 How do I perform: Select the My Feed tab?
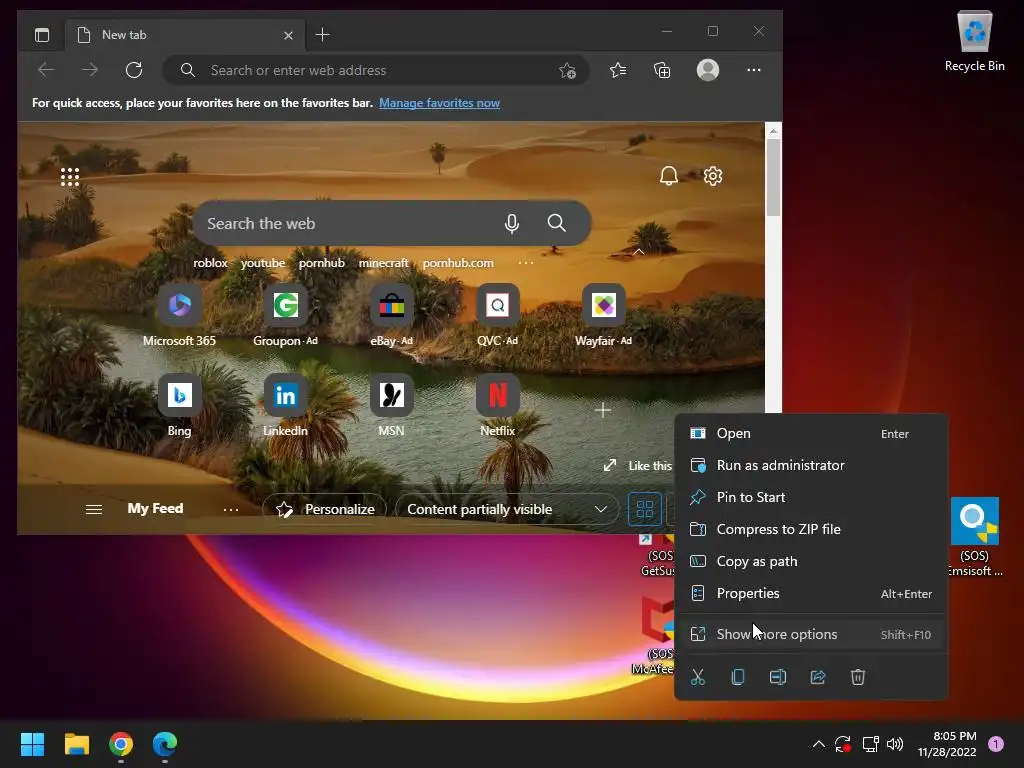[x=155, y=508]
